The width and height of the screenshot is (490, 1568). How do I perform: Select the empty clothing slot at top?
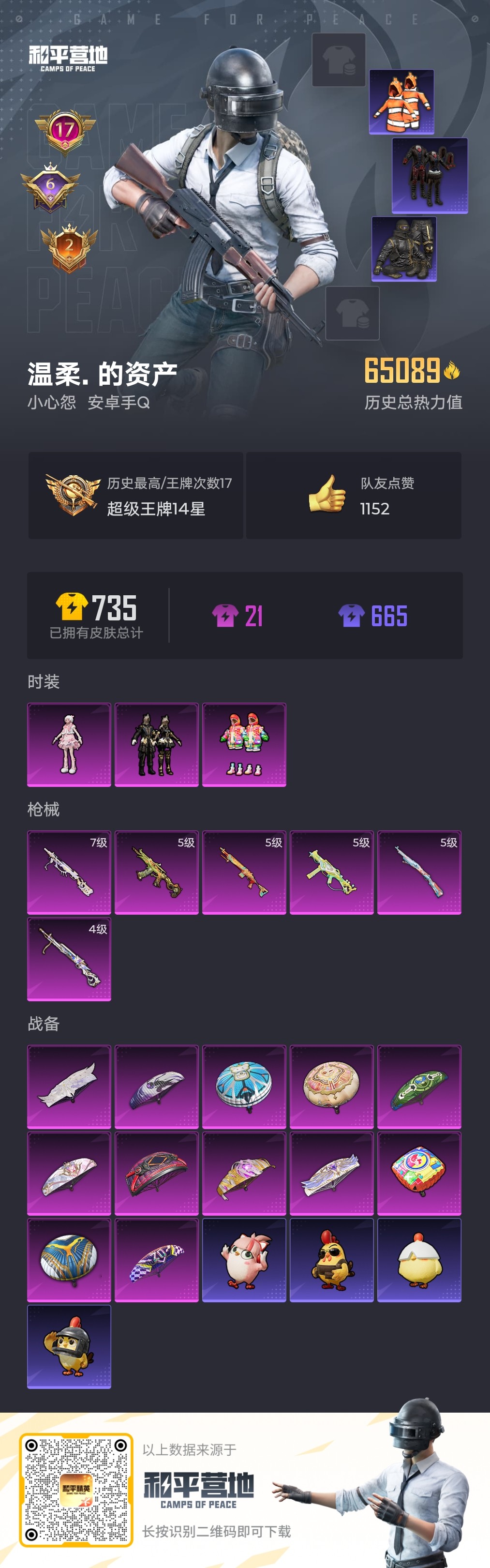click(339, 60)
